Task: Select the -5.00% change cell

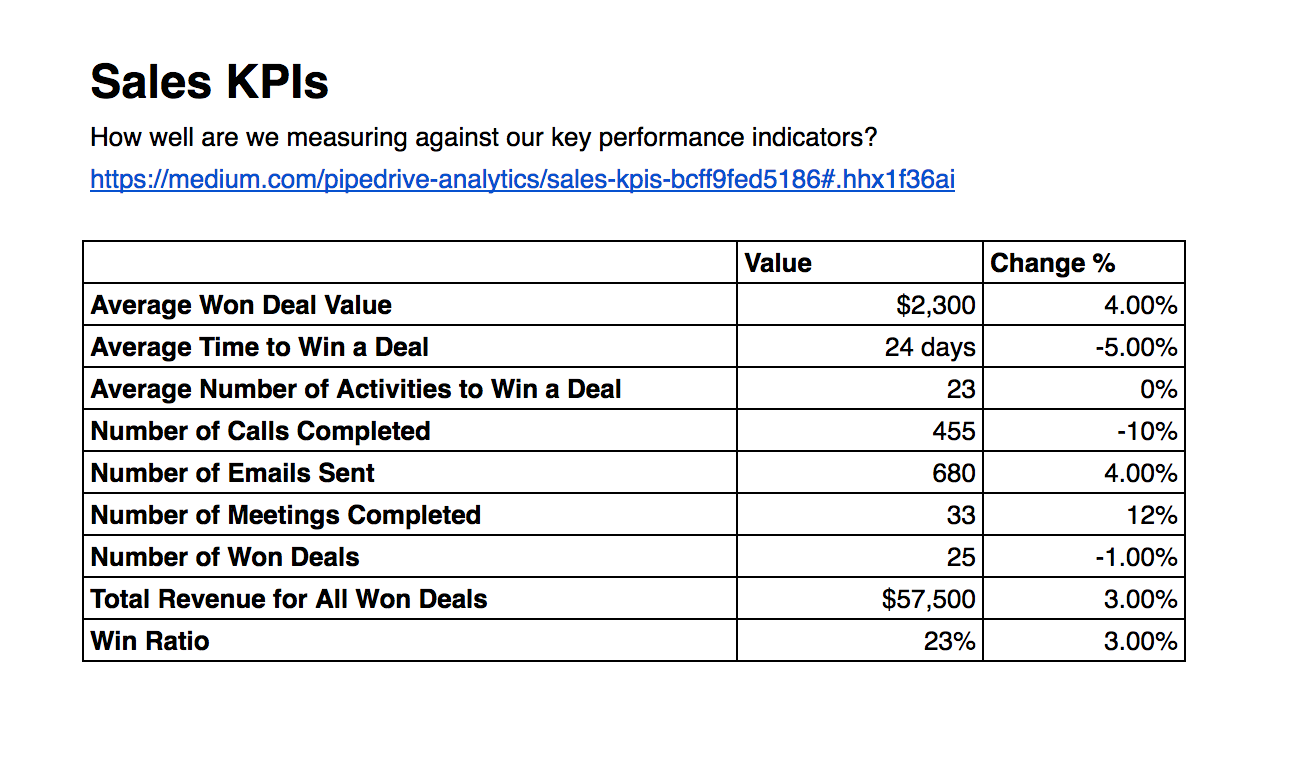Action: [x=1084, y=346]
